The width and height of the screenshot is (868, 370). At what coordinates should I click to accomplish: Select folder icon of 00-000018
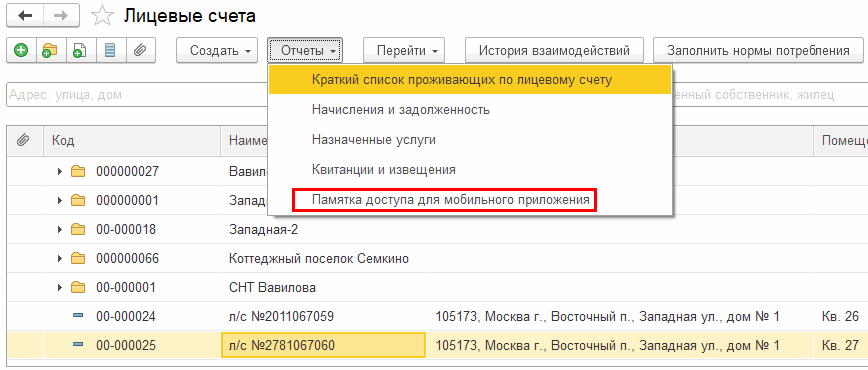(x=79, y=229)
